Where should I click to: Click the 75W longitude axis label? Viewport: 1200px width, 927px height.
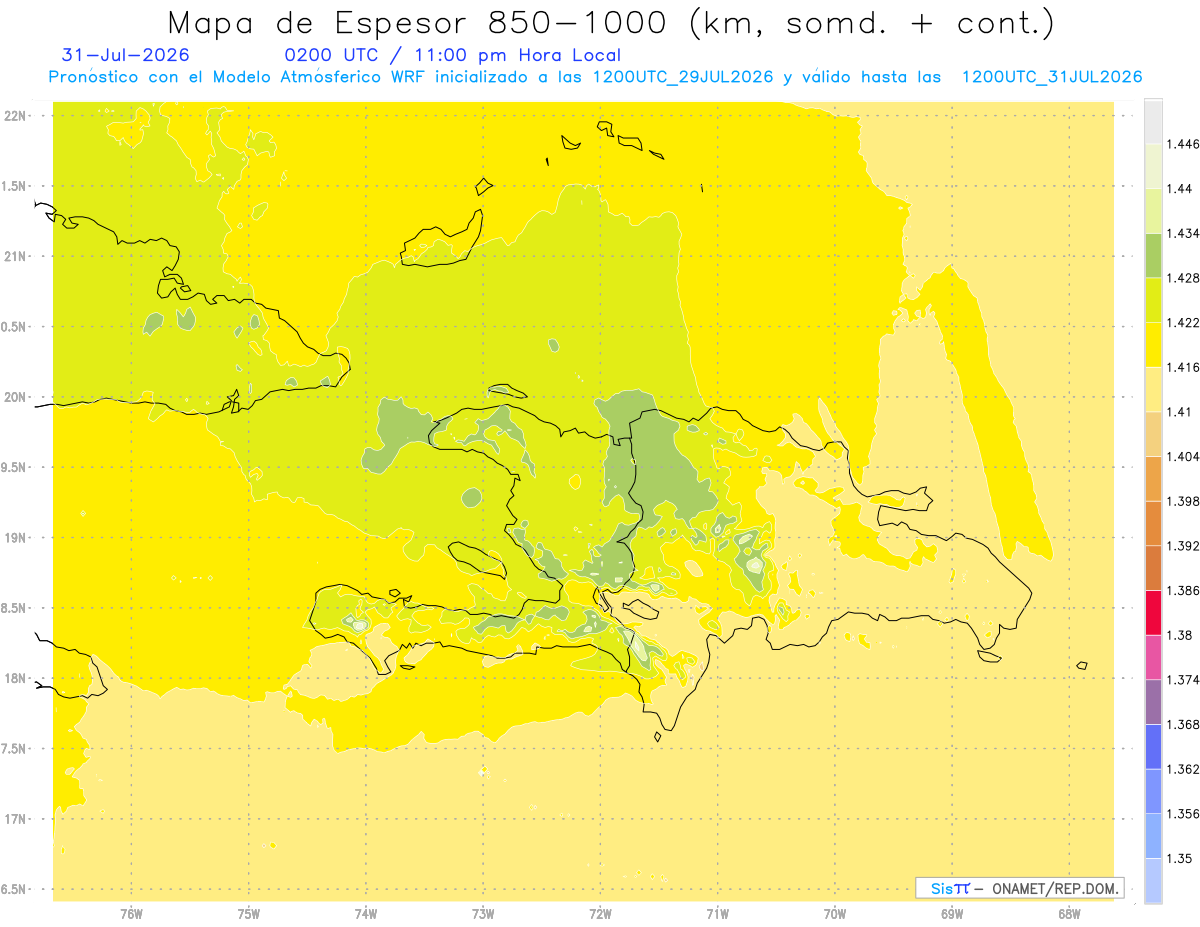pos(248,914)
